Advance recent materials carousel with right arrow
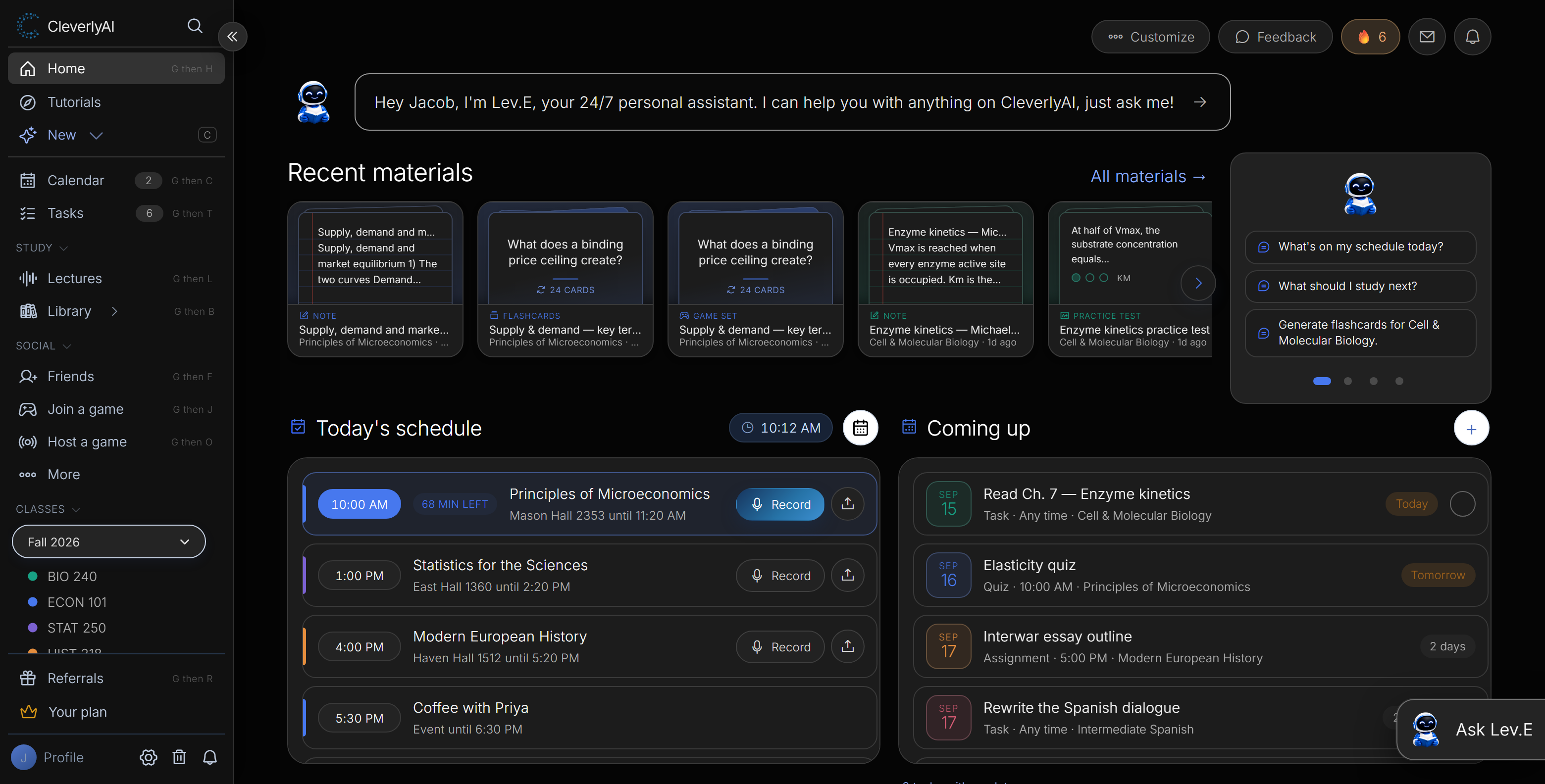The width and height of the screenshot is (1545, 784). pos(1198,283)
